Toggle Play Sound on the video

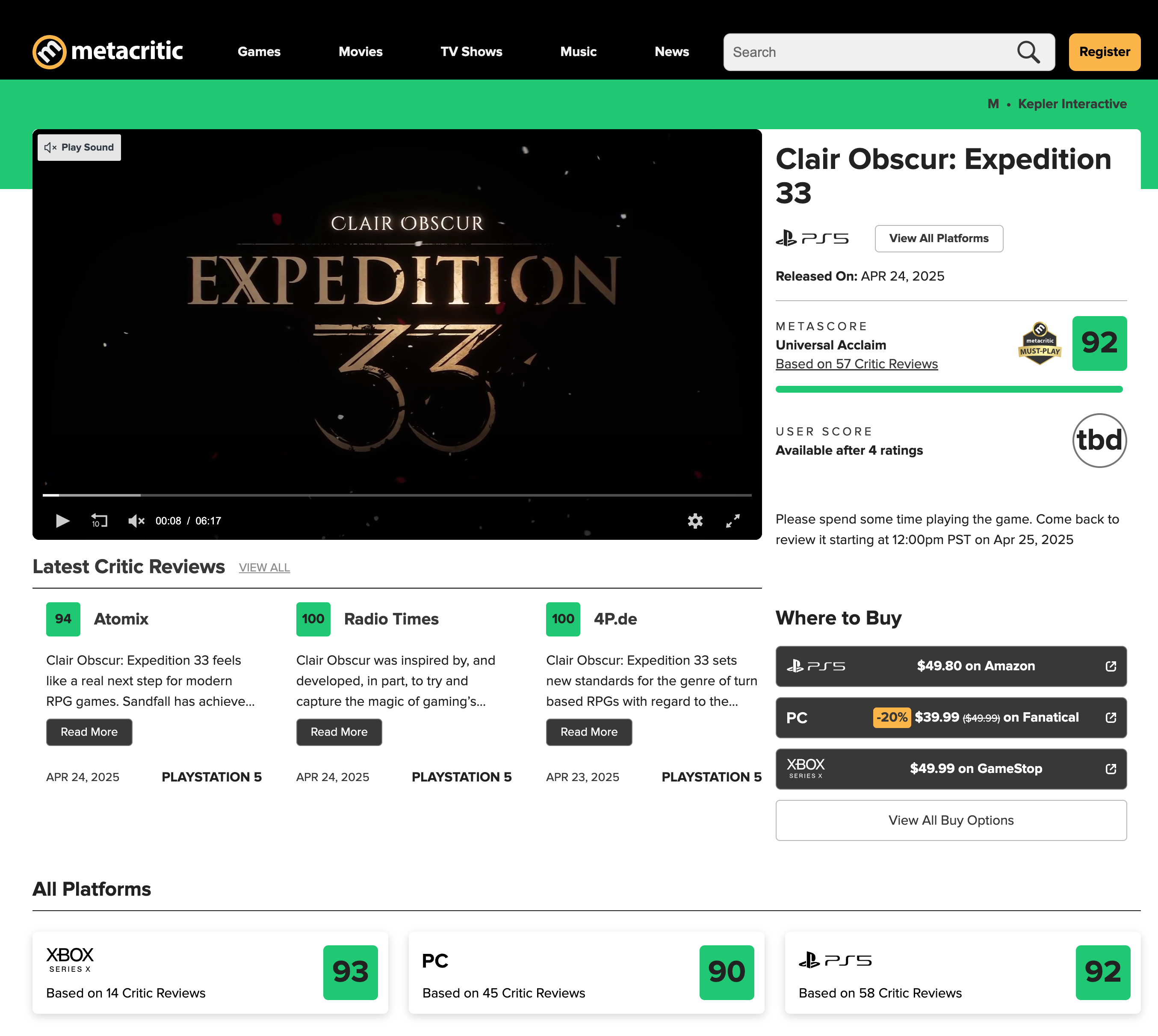coord(80,148)
